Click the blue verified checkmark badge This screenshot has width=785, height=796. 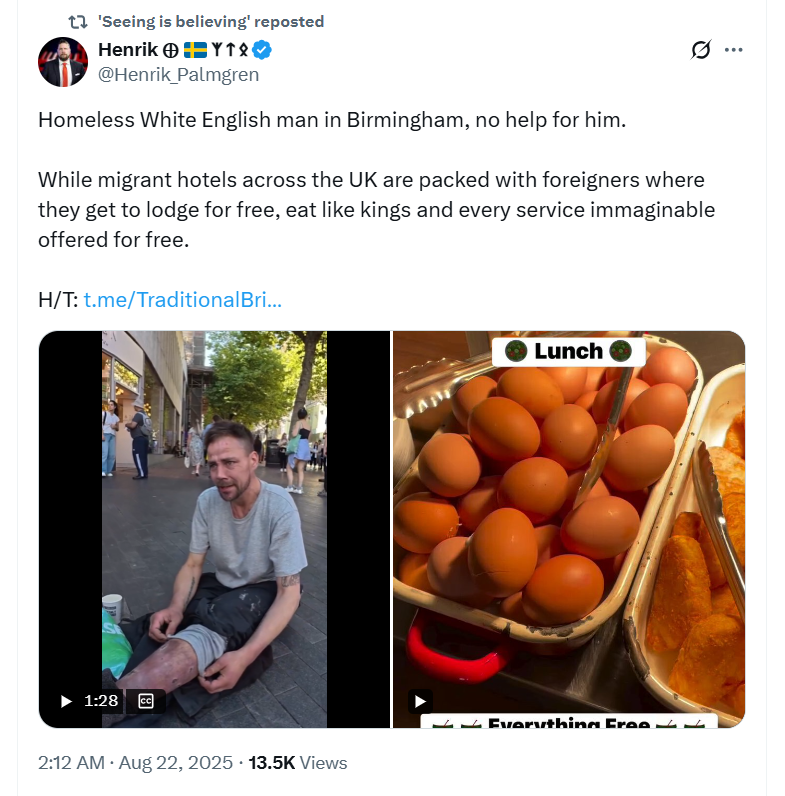pos(262,50)
